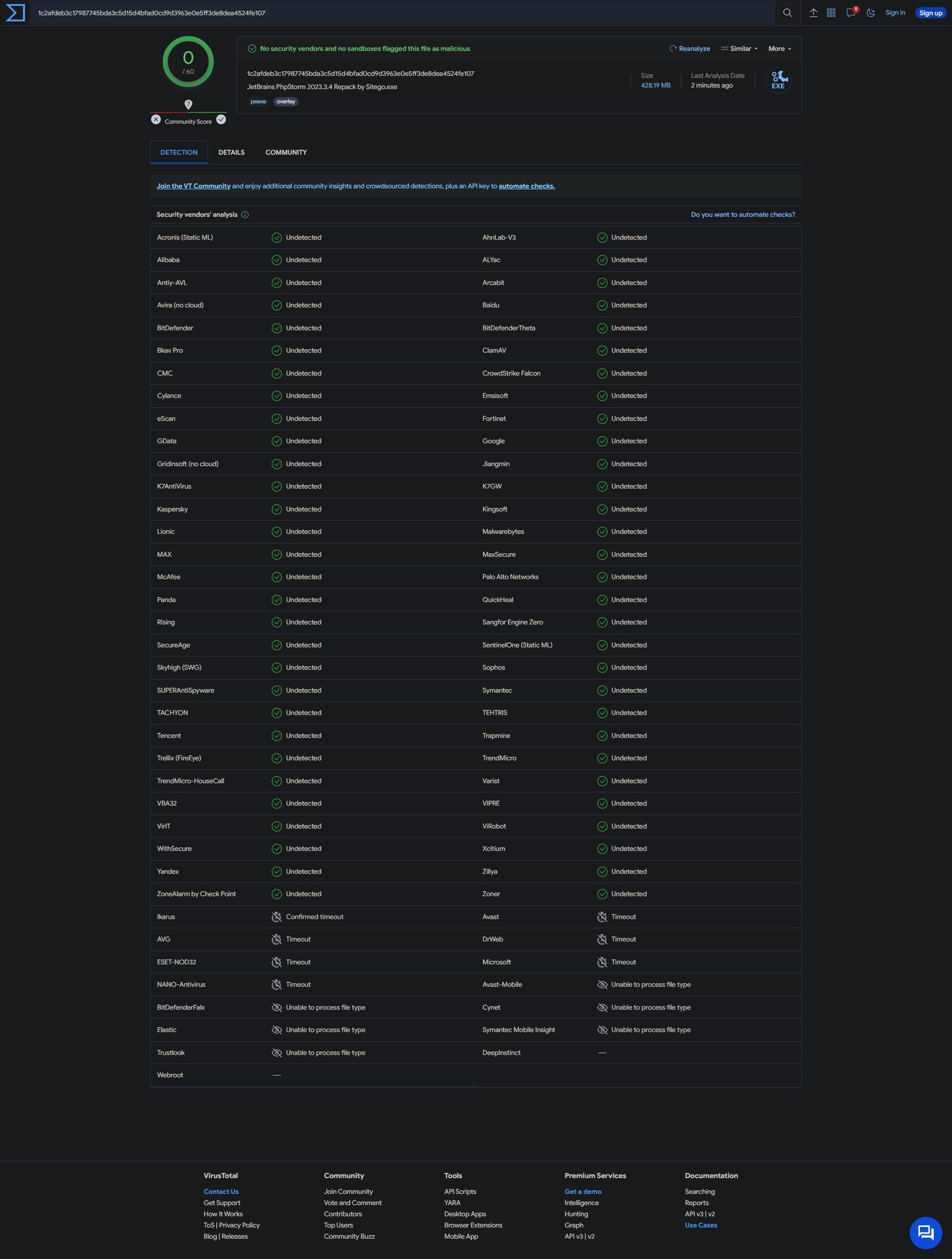Open the Community tab

click(285, 152)
